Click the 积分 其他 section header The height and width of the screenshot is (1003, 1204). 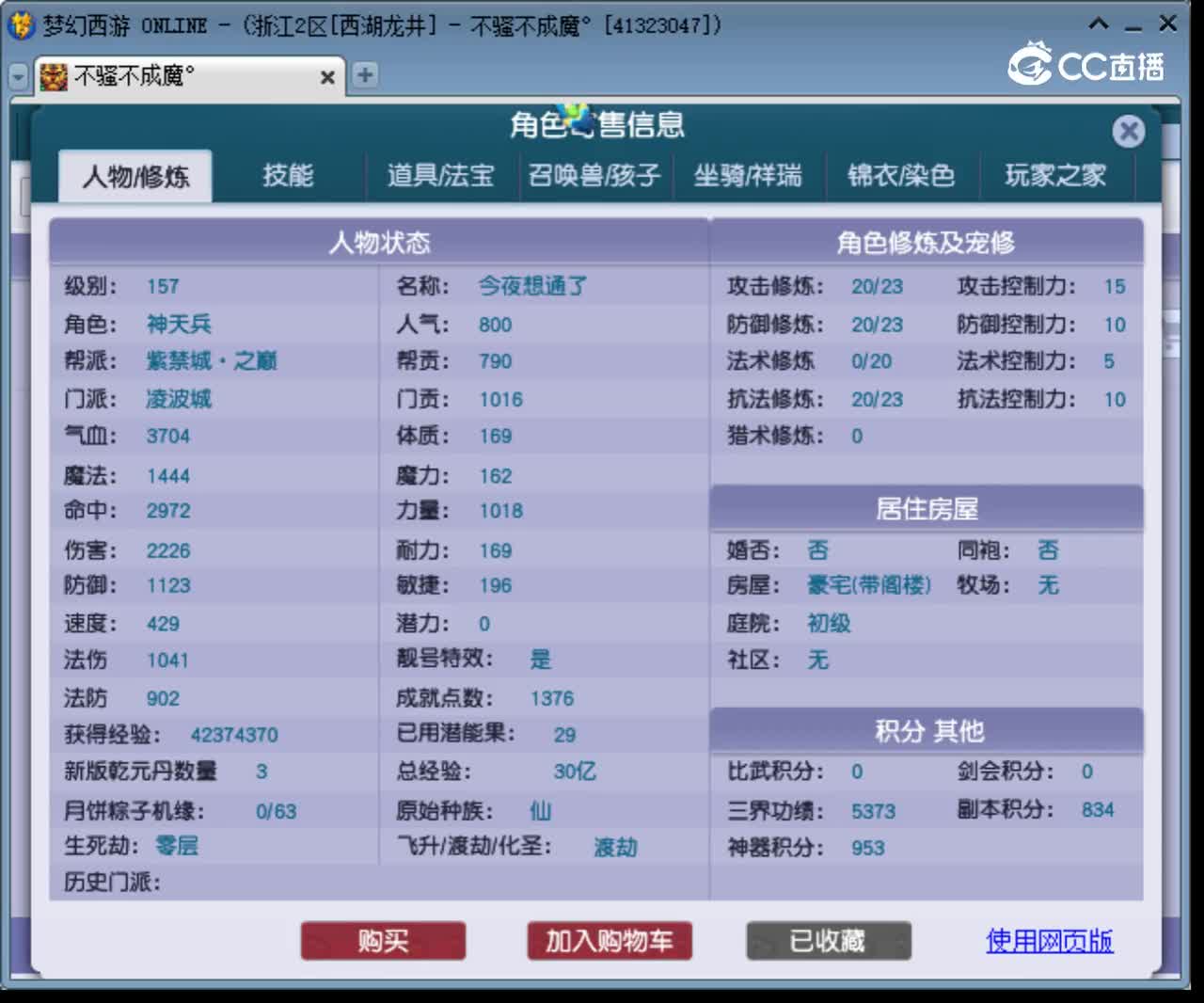point(927,731)
